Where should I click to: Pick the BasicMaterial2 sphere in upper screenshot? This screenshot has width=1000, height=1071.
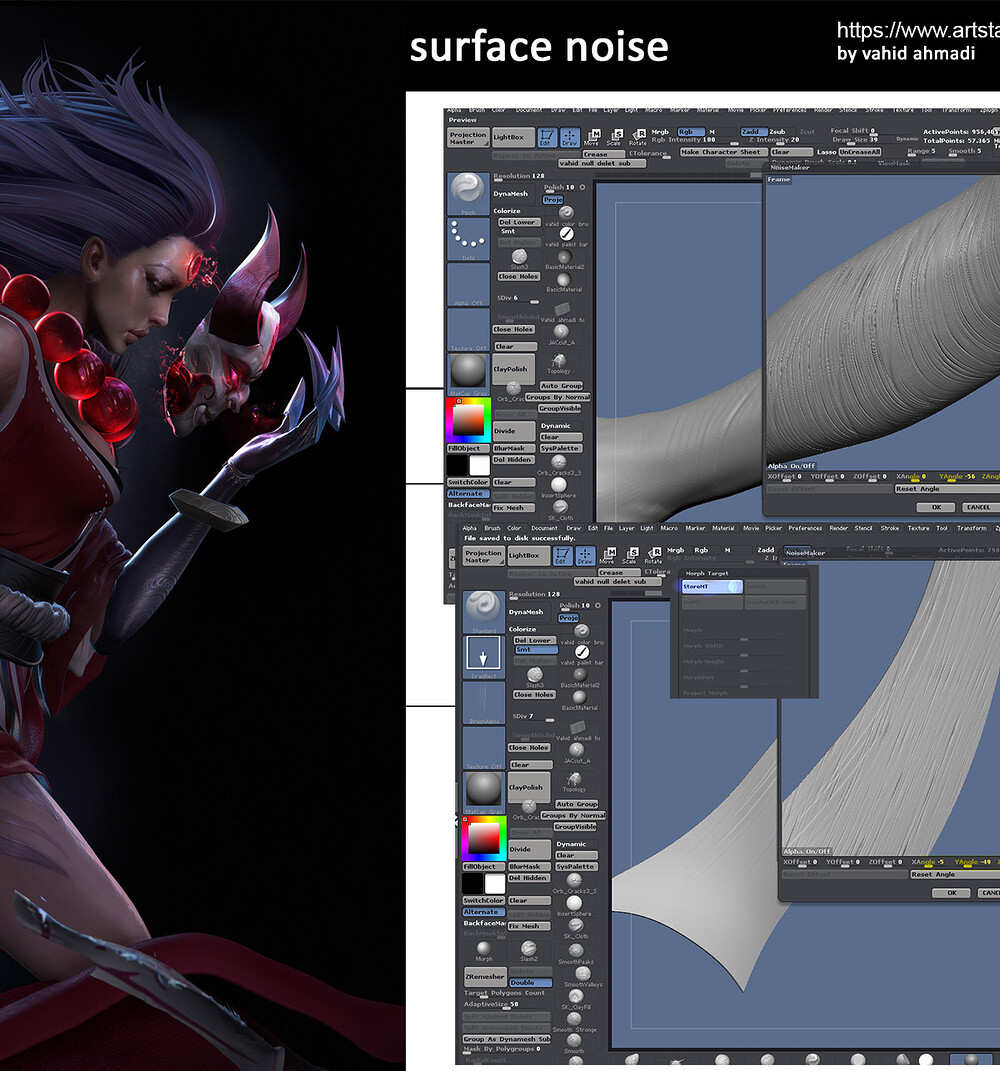[x=564, y=258]
